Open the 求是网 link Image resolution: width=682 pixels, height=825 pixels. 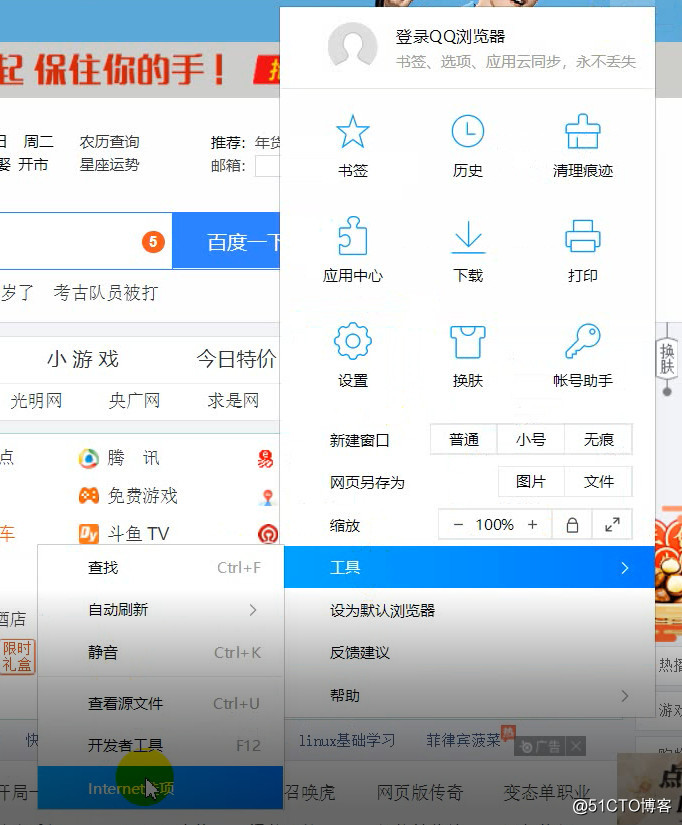tap(233, 401)
